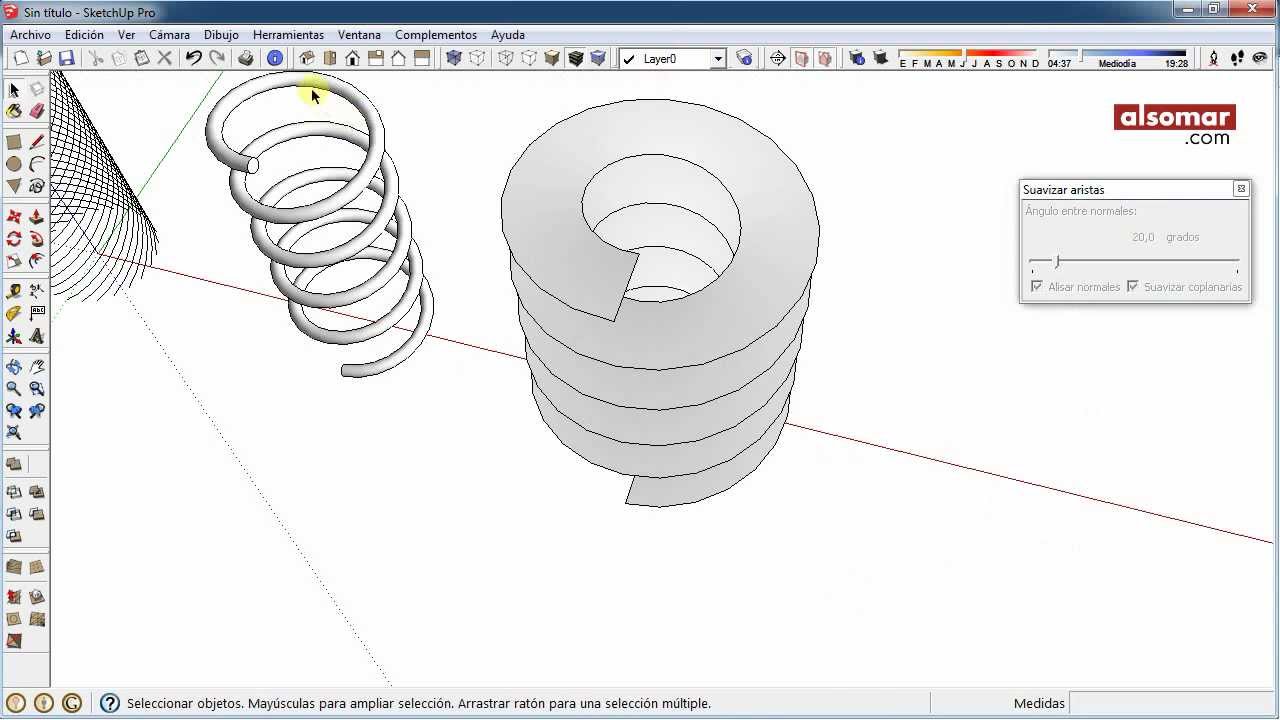The image size is (1280, 720).
Task: Switch to Wireframe style
Action: tap(506, 59)
